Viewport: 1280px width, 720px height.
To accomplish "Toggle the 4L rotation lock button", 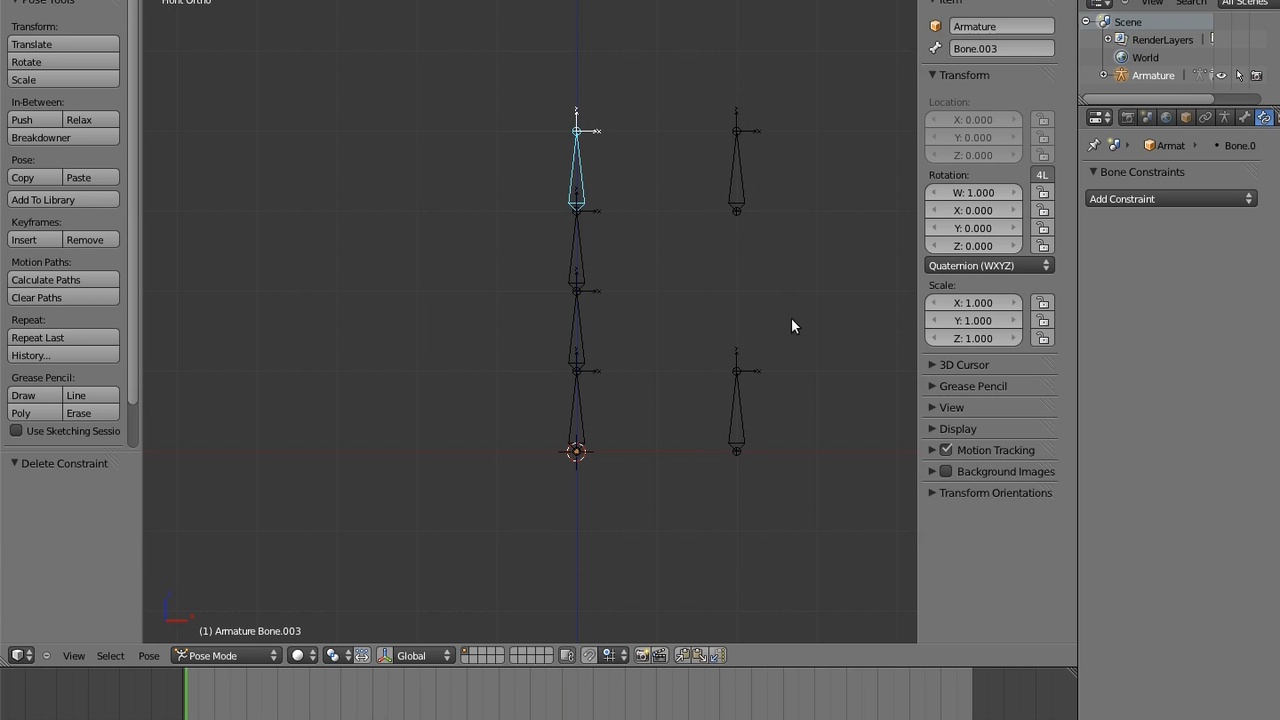I will click(x=1042, y=175).
